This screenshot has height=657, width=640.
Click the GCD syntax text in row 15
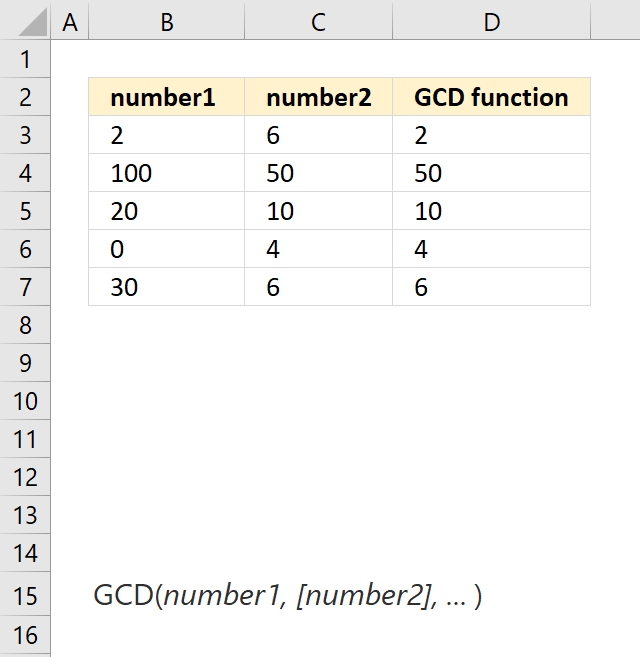tap(288, 595)
